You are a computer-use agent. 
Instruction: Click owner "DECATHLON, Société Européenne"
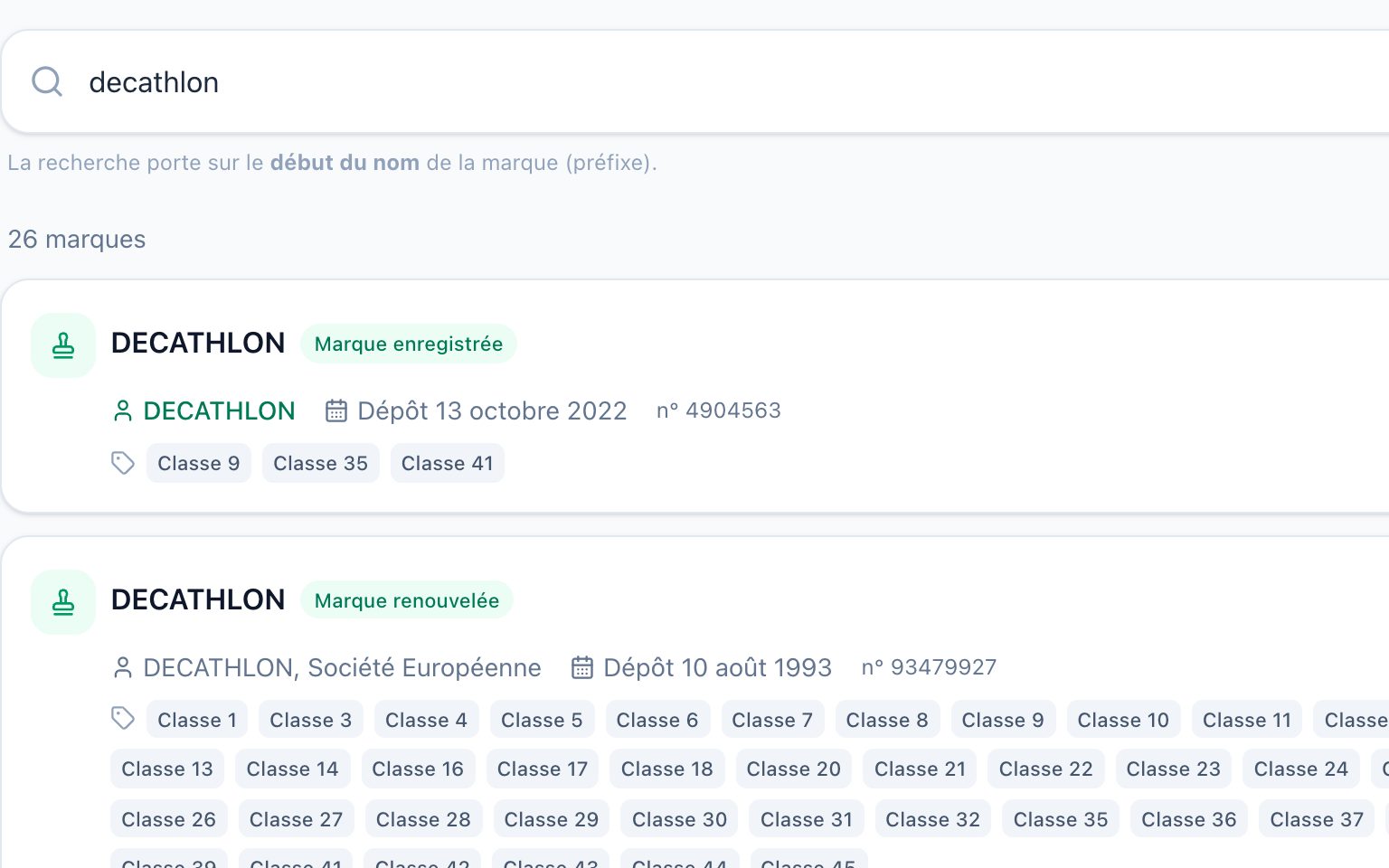coord(343,667)
